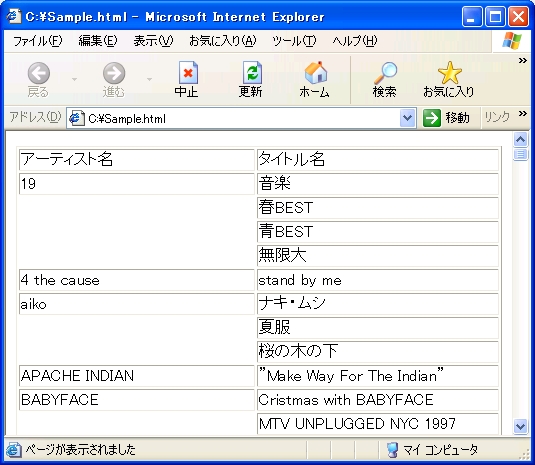Go to home page via ホーム icon
Viewport: 535px width, 465px height.
pyautogui.click(x=316, y=72)
